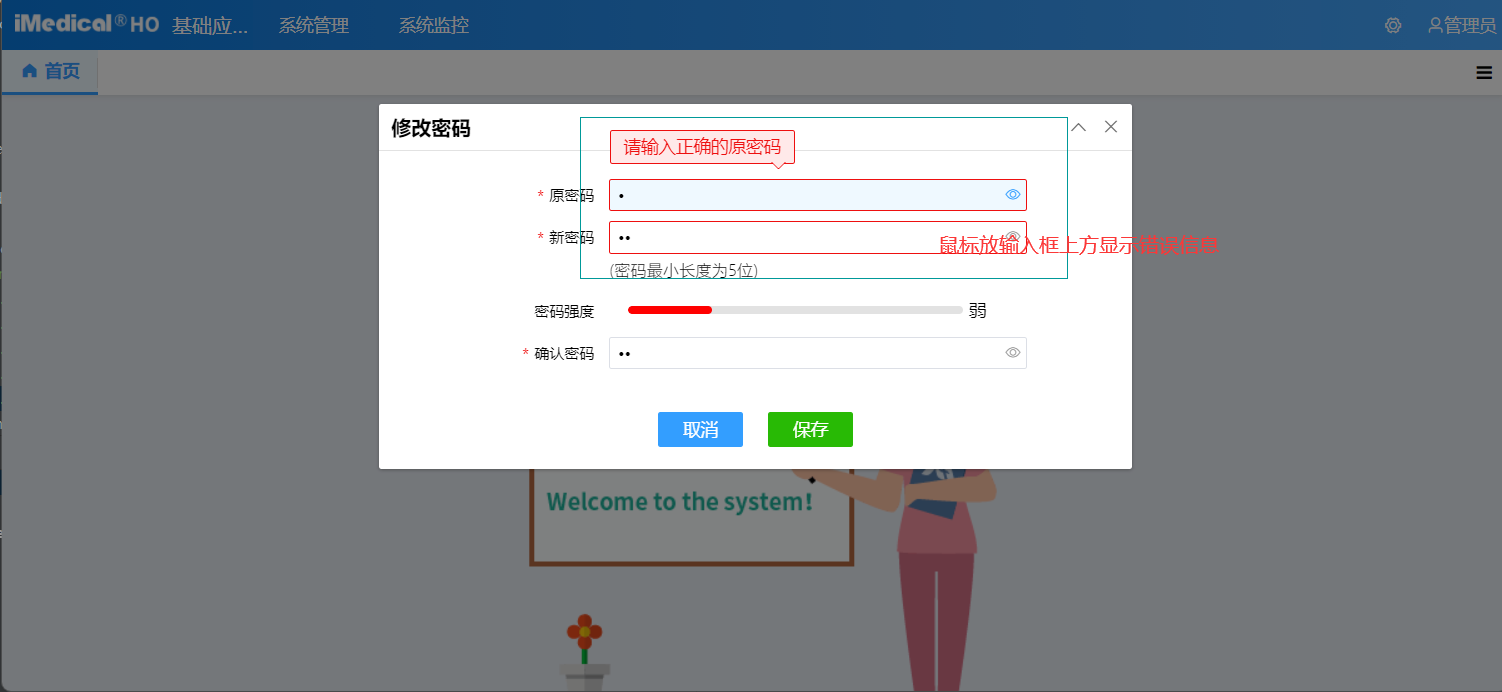1502x692 pixels.
Task: Click the blue 取消 button
Action: [x=700, y=430]
